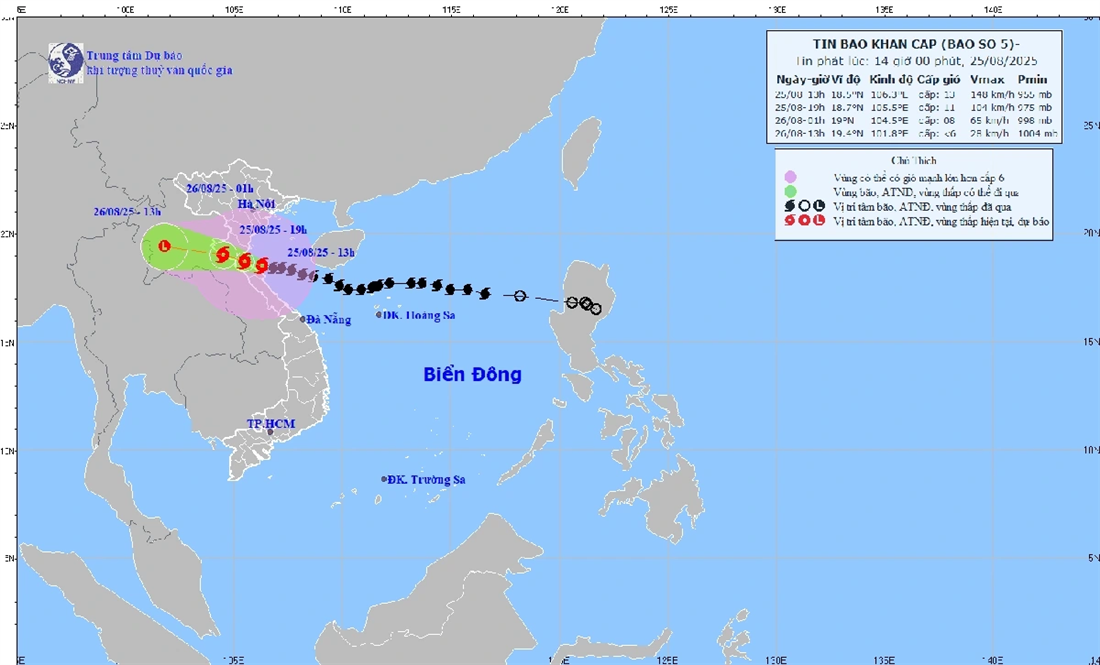Click the Hà Nội label
Image resolution: width=1100 pixels, height=665 pixels.
(x=256, y=204)
